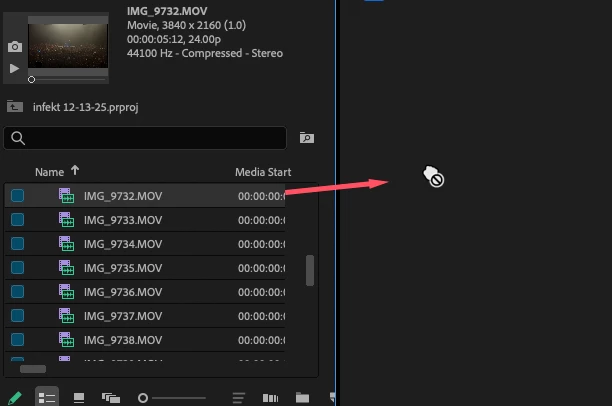Open the Sort Icons menu

coord(238,398)
